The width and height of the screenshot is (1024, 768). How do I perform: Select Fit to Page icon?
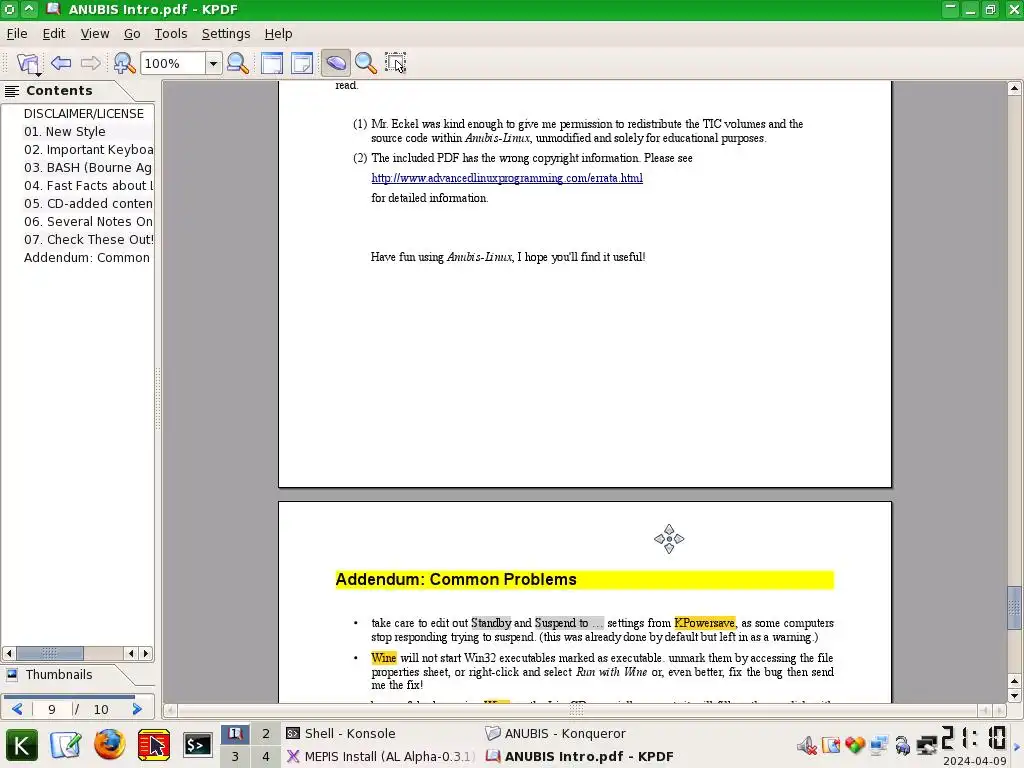[x=302, y=63]
